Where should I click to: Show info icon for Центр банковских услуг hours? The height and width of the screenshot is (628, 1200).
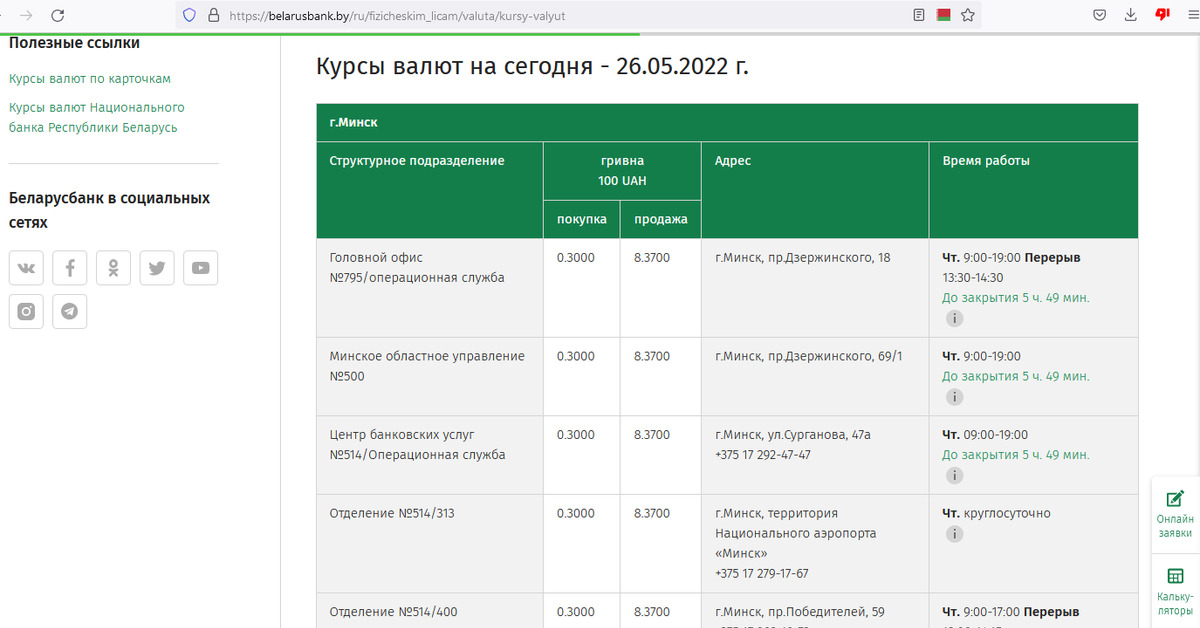(x=955, y=476)
